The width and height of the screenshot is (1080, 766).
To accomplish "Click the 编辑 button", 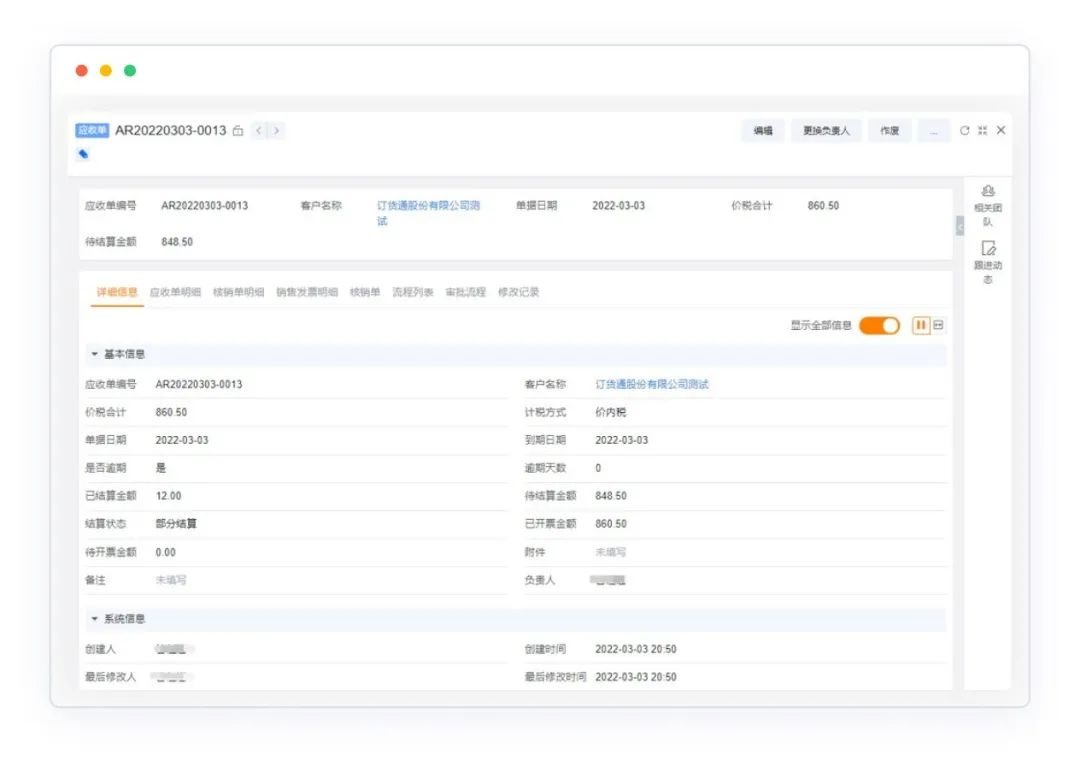I will tap(762, 131).
